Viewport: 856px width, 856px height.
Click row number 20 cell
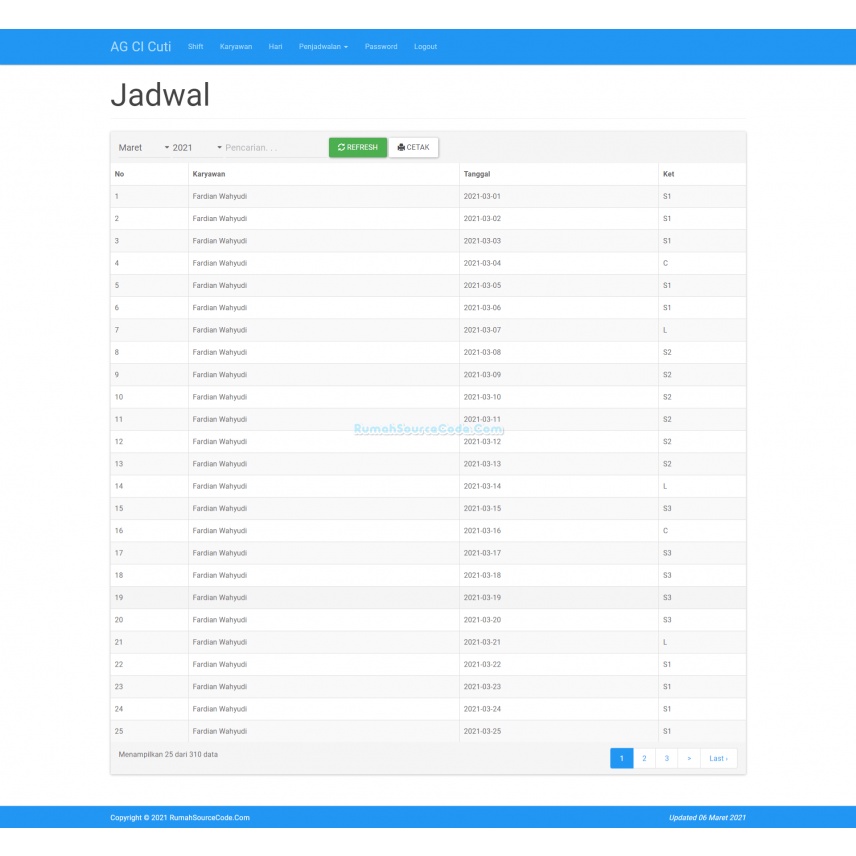[x=149, y=620]
